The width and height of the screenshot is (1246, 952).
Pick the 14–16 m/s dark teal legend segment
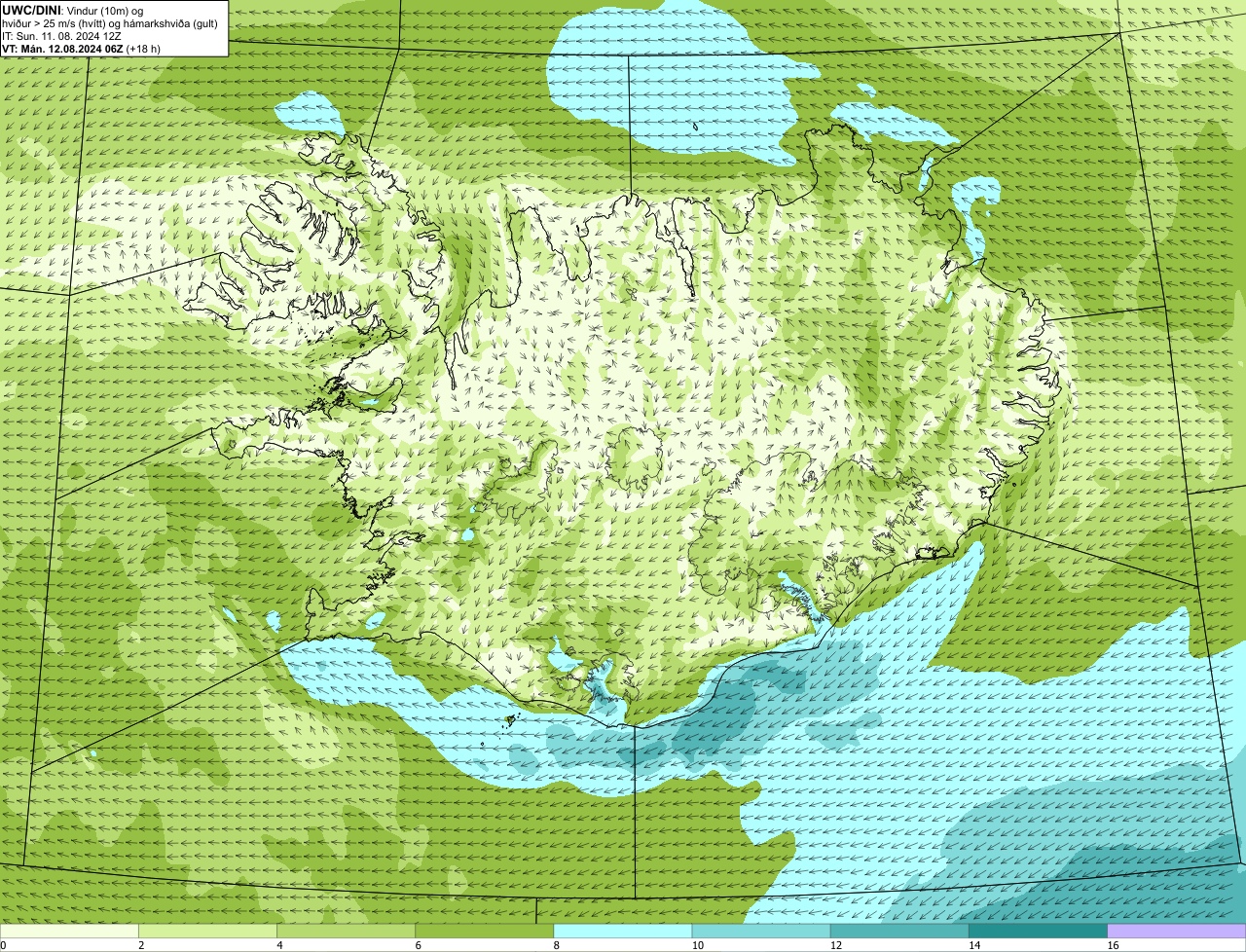(x=1038, y=932)
